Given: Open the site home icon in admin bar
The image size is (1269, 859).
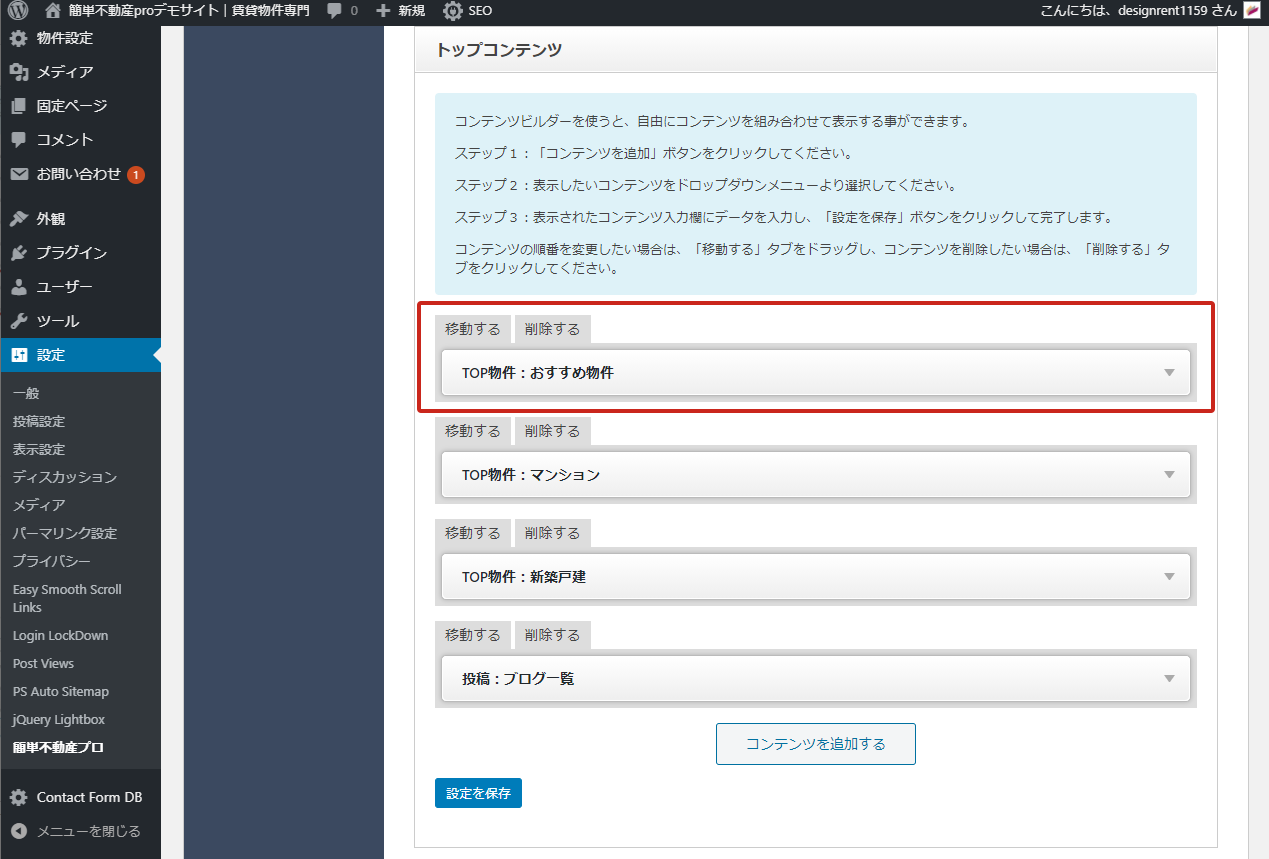Looking at the screenshot, I should [53, 11].
